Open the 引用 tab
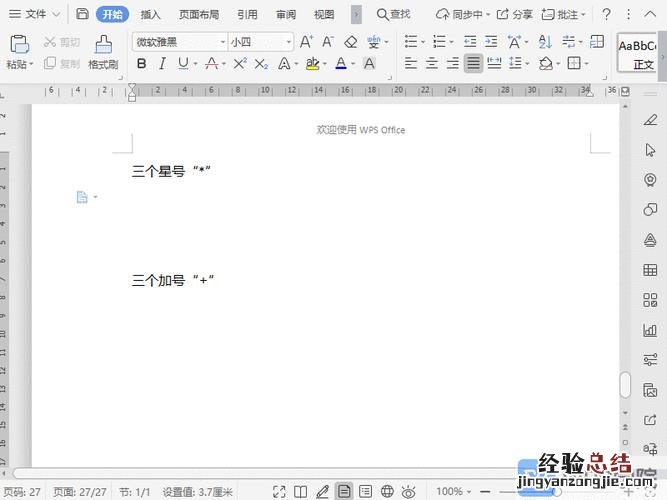This screenshot has width=667, height=500. click(x=247, y=15)
